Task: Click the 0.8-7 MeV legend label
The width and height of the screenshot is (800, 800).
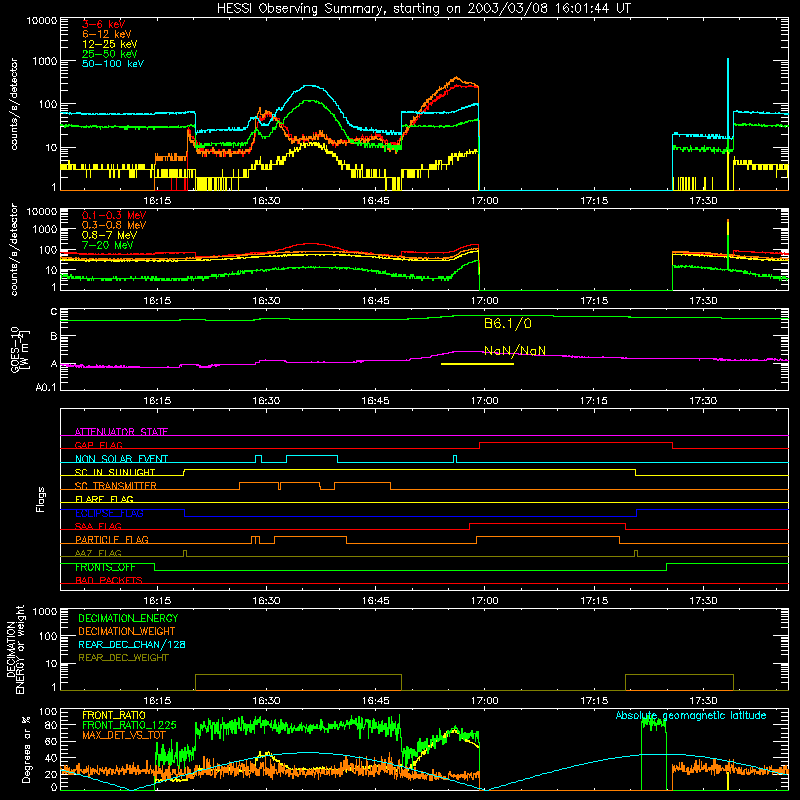Action: (x=109, y=235)
